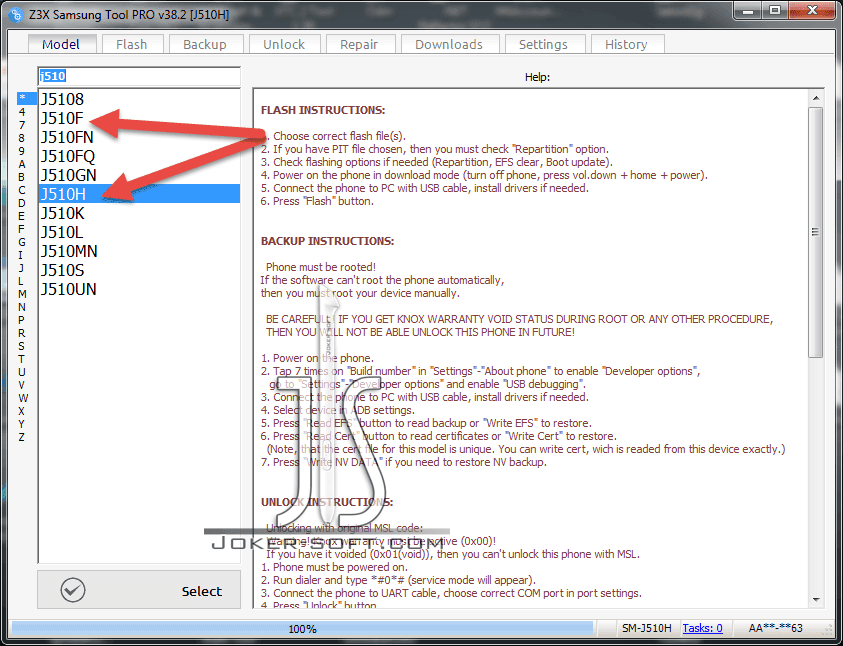The width and height of the screenshot is (843, 646).
Task: Filter models by letter U
Action: (x=22, y=372)
